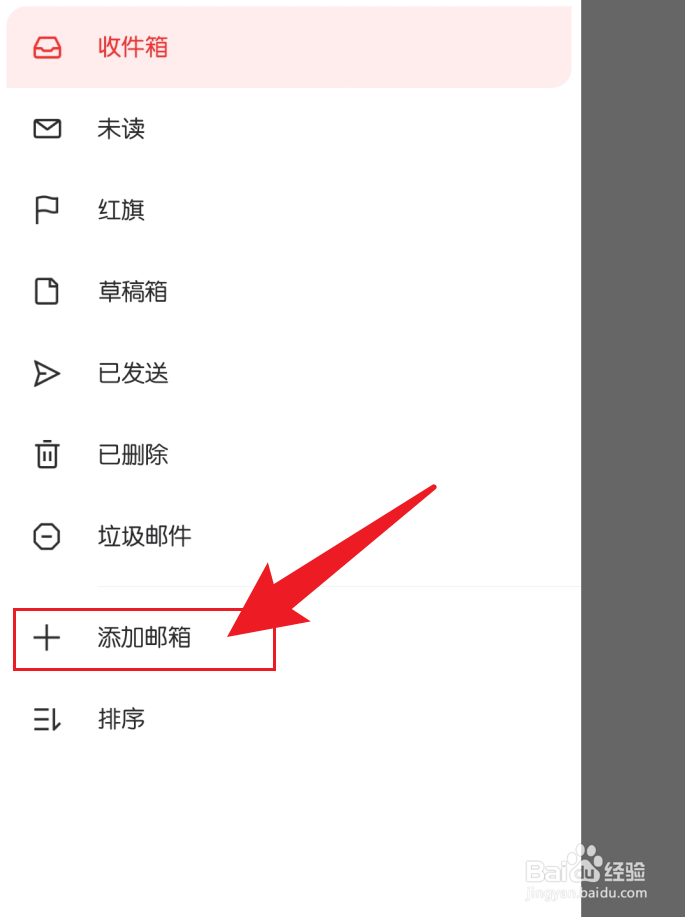Dismiss the drawer via the gray overlay
The height and width of the screenshot is (917, 685).
point(633,409)
